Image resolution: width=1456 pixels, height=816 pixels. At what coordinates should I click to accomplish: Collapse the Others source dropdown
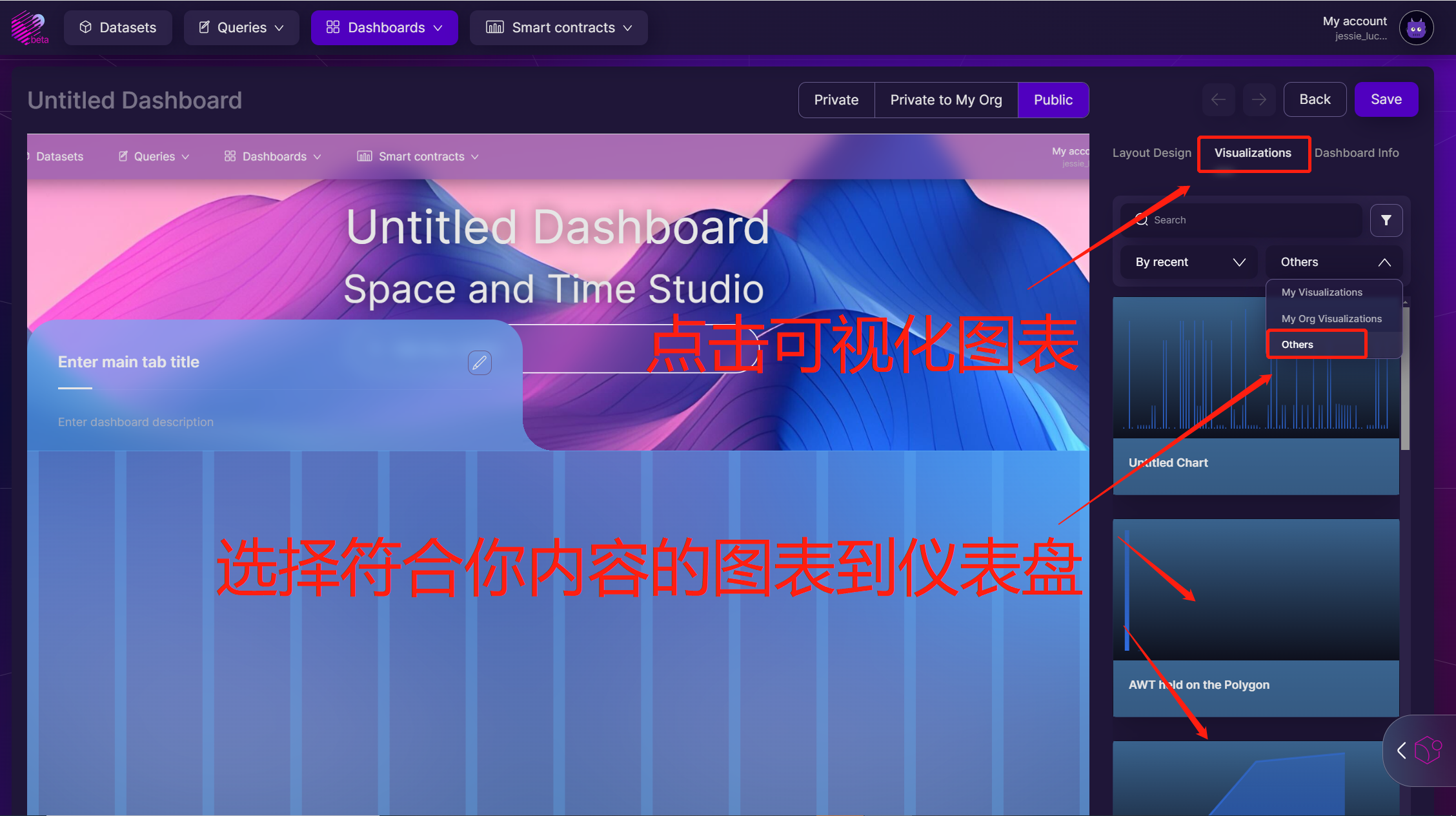point(1334,262)
